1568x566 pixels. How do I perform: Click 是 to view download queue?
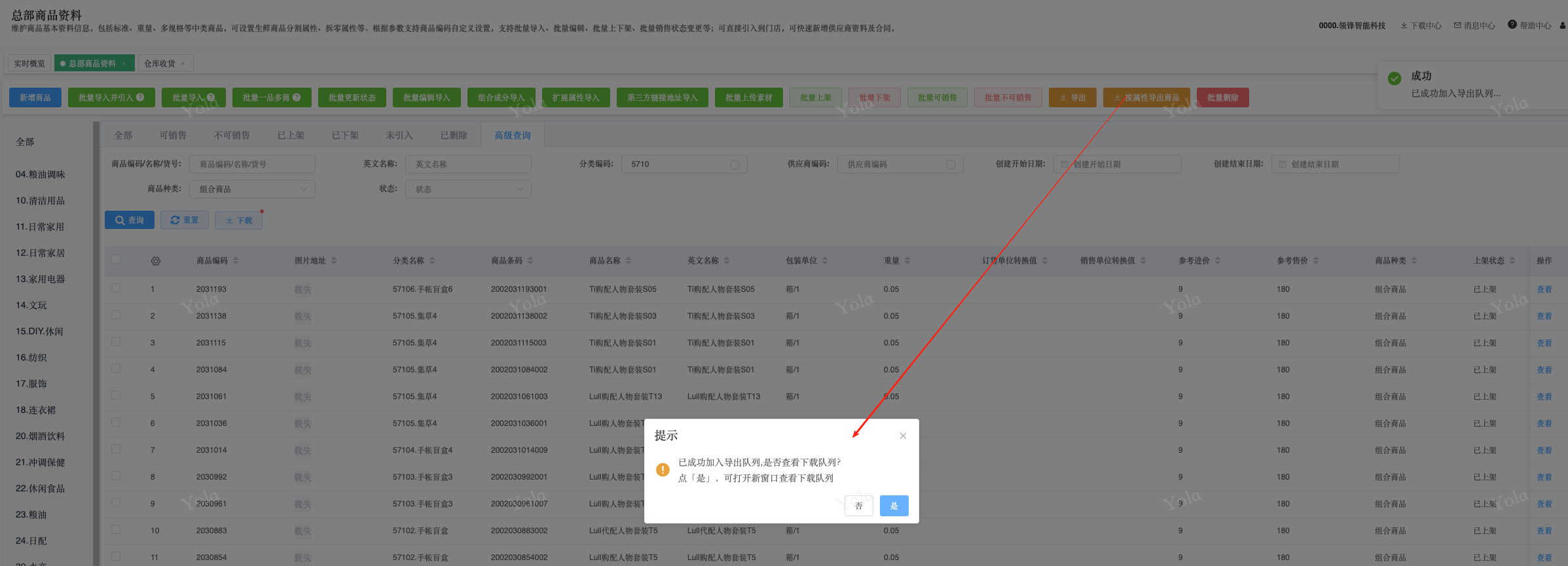click(x=894, y=506)
